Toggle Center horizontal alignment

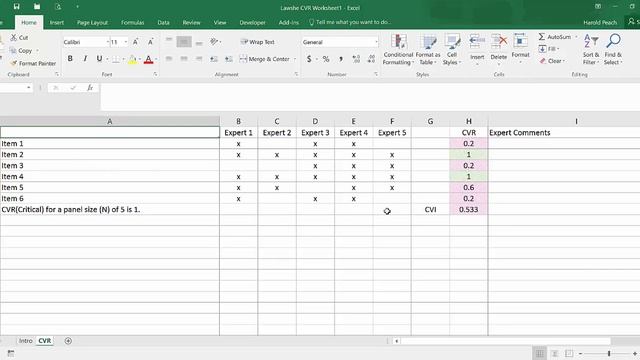tap(184, 59)
